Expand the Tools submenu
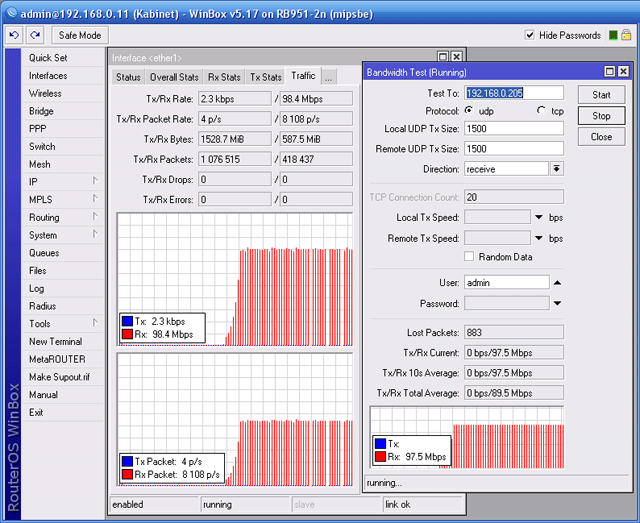 pyautogui.click(x=95, y=323)
